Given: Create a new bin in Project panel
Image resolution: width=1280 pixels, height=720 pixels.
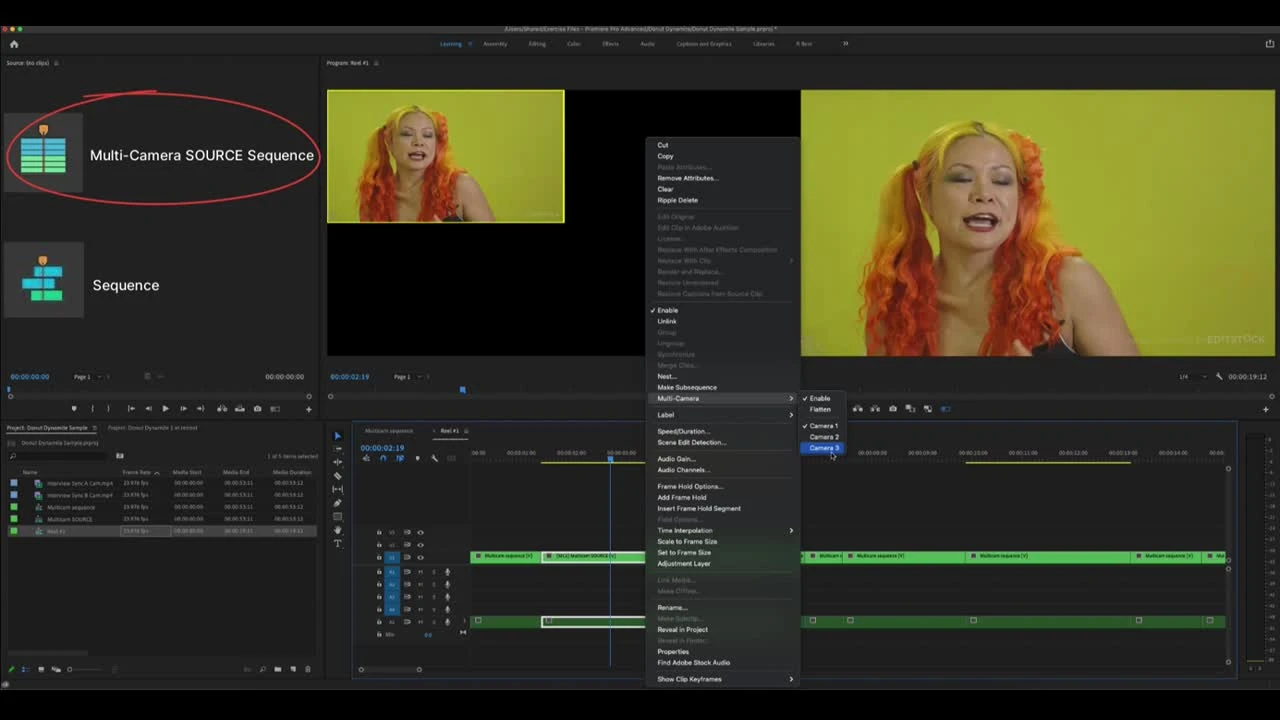Looking at the screenshot, I should coord(278,669).
